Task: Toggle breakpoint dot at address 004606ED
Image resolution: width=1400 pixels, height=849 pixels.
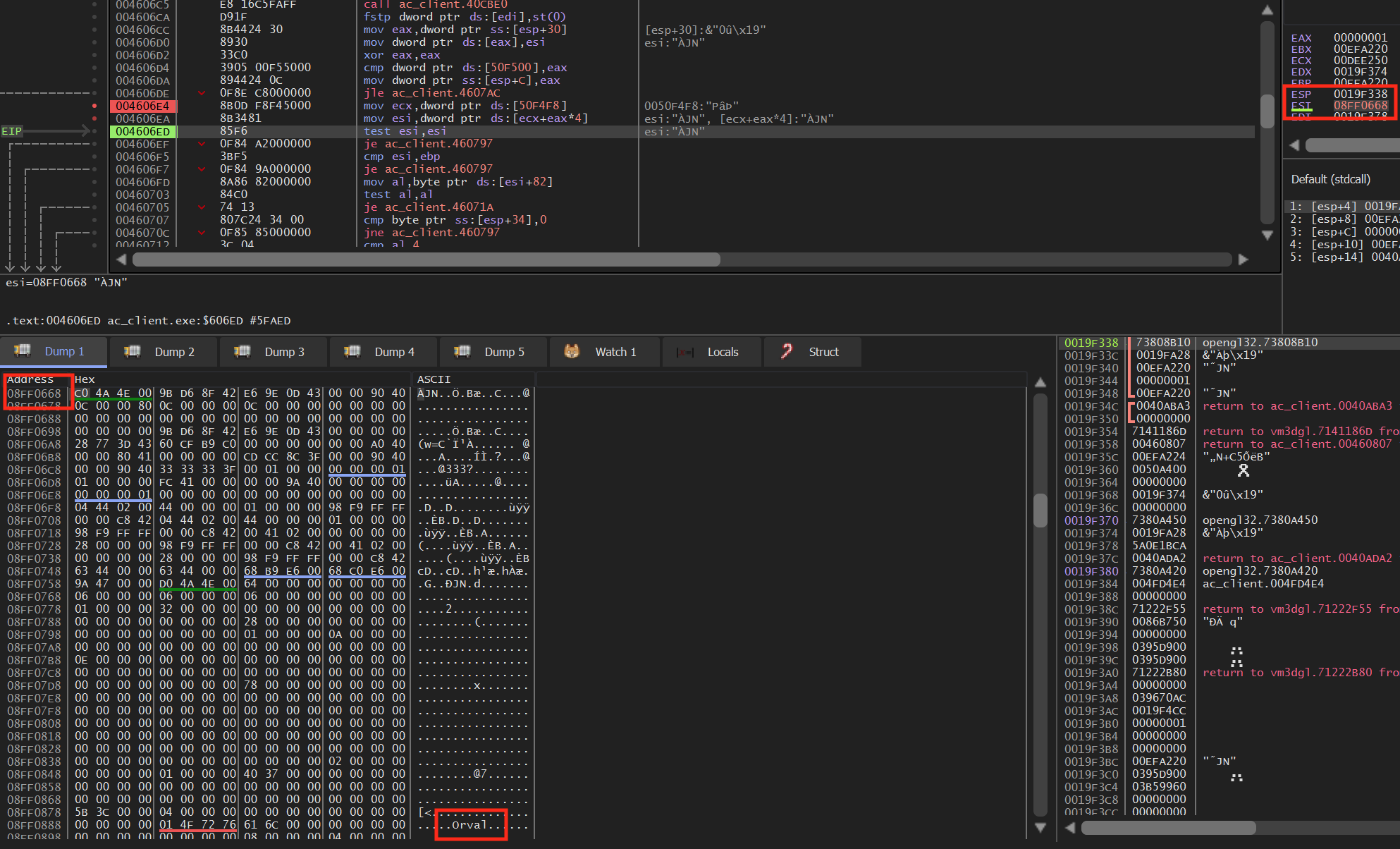Action: (x=94, y=131)
